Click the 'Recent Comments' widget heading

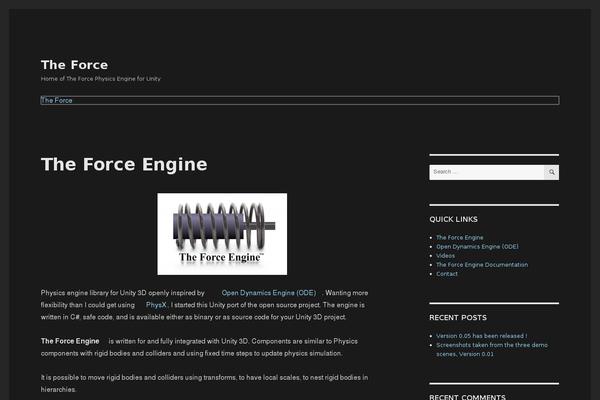point(465,397)
